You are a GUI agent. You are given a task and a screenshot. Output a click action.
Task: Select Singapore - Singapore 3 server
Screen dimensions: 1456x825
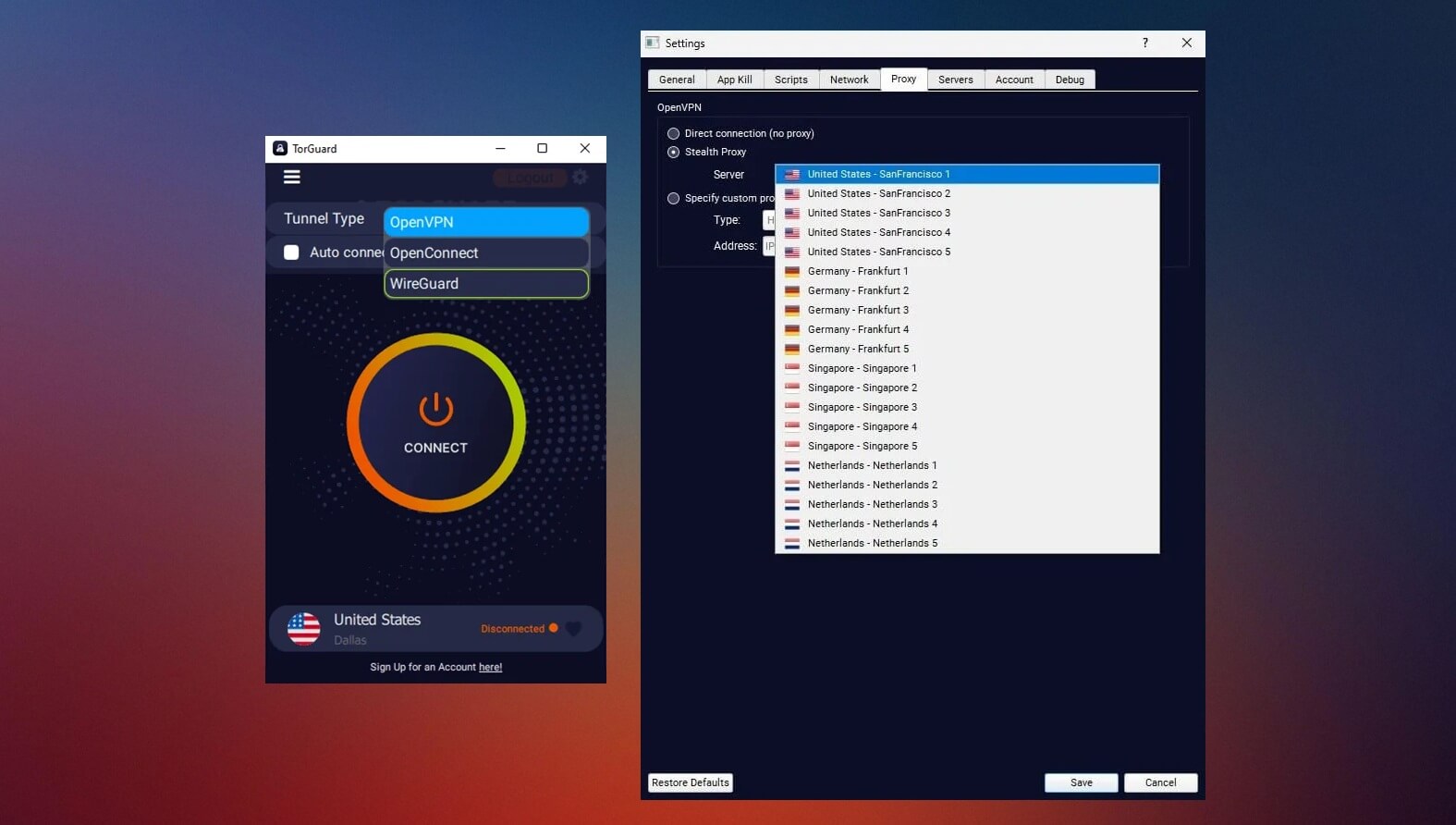click(x=967, y=407)
